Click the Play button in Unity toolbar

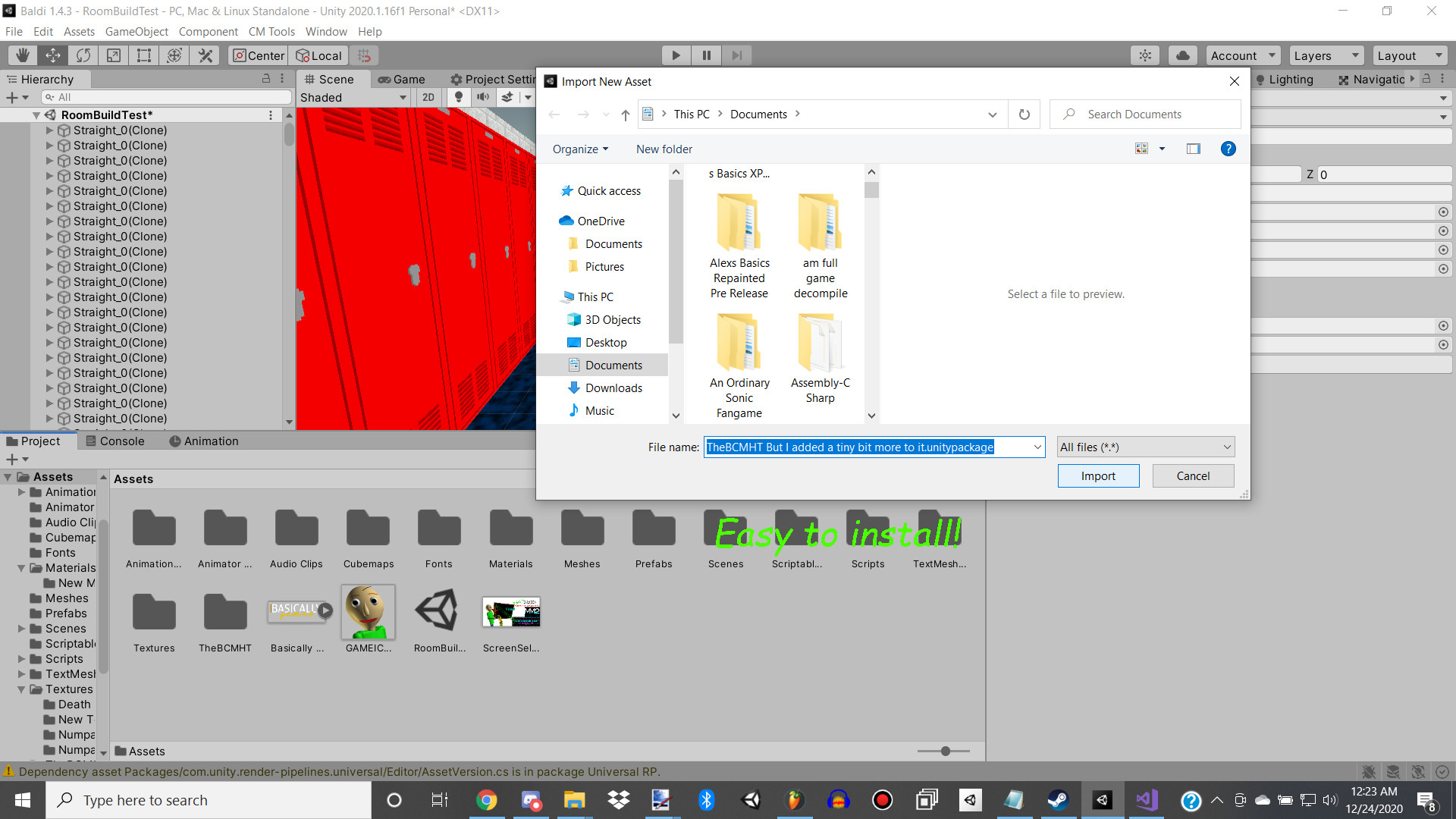[x=675, y=55]
